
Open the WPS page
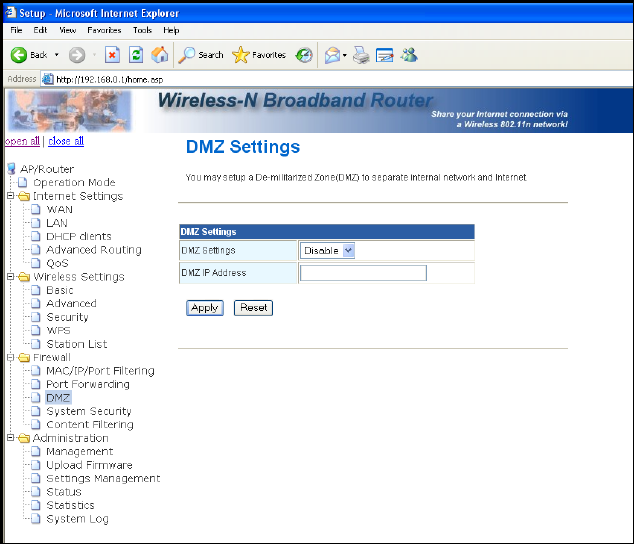tap(58, 330)
